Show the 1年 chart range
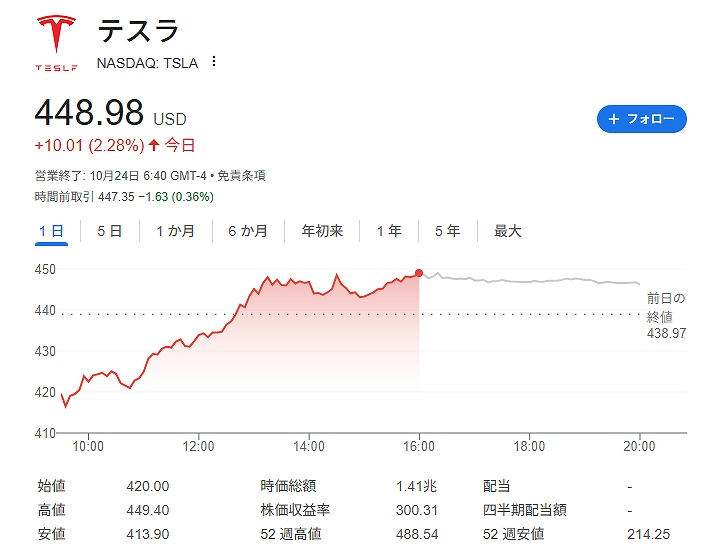Viewport: 704px width, 552px height. (x=389, y=231)
